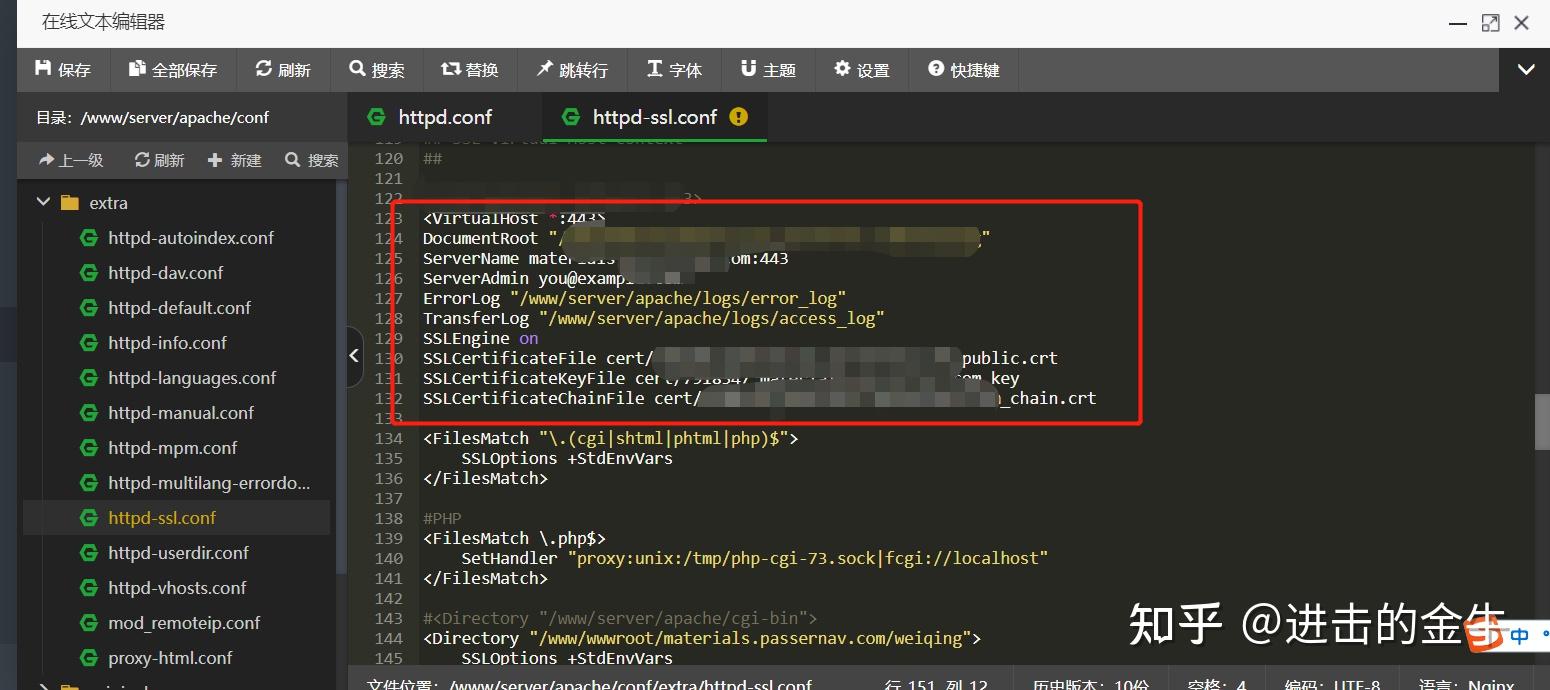Click 新建 to create new file
This screenshot has width=1550, height=690.
tap(234, 159)
